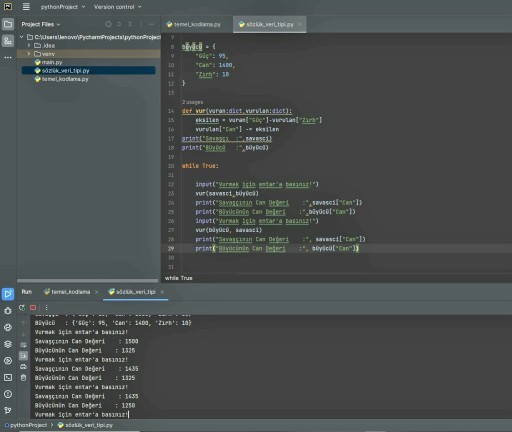
Task: Click the Rerun icon in Run toolbar
Action: tap(22, 308)
